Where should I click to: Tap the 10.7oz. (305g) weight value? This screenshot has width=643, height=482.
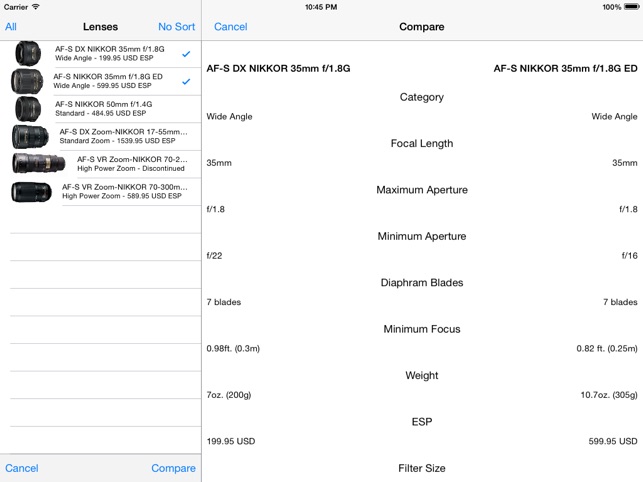(609, 395)
